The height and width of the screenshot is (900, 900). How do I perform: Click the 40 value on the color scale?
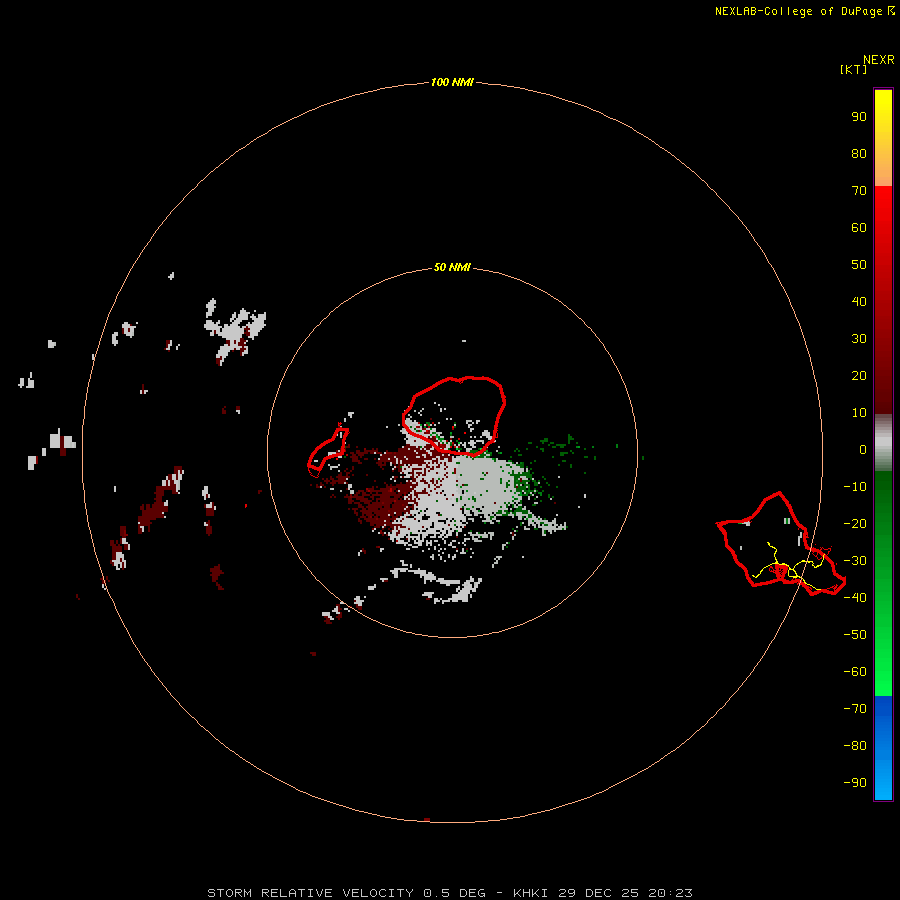pos(859,302)
